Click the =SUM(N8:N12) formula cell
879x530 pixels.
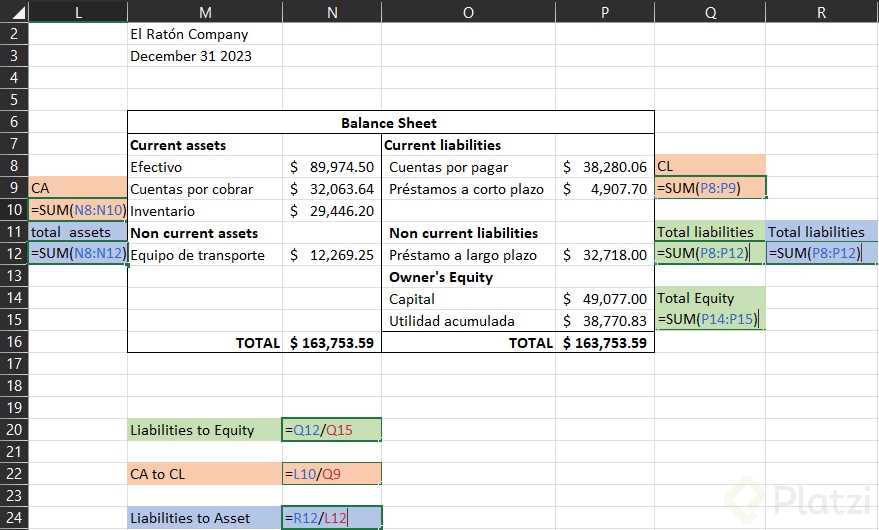click(78, 254)
